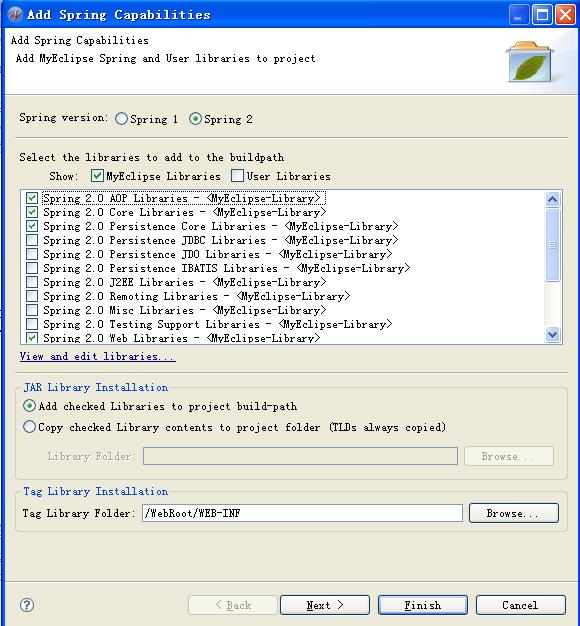Click the help question mark icon
The width and height of the screenshot is (580, 626).
[x=27, y=605]
